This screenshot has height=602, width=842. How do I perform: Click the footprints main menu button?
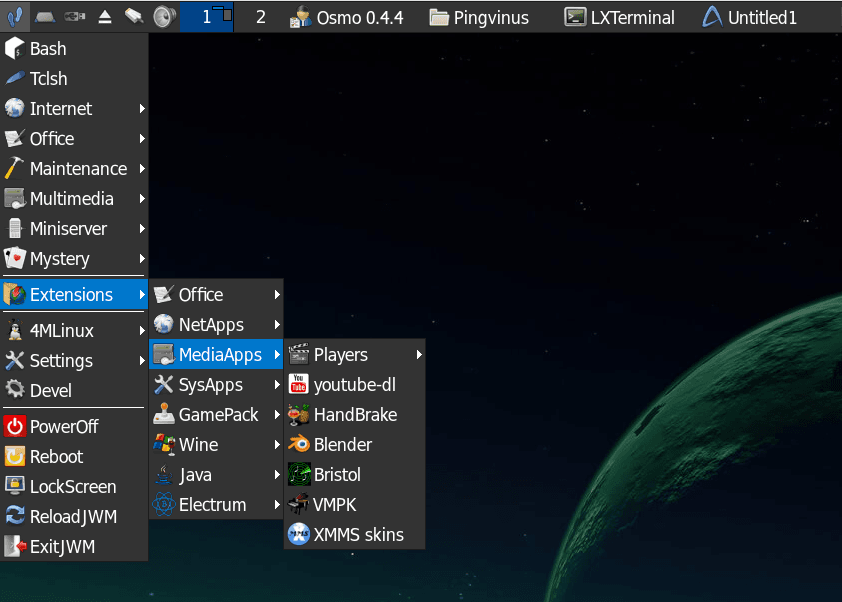[x=14, y=17]
